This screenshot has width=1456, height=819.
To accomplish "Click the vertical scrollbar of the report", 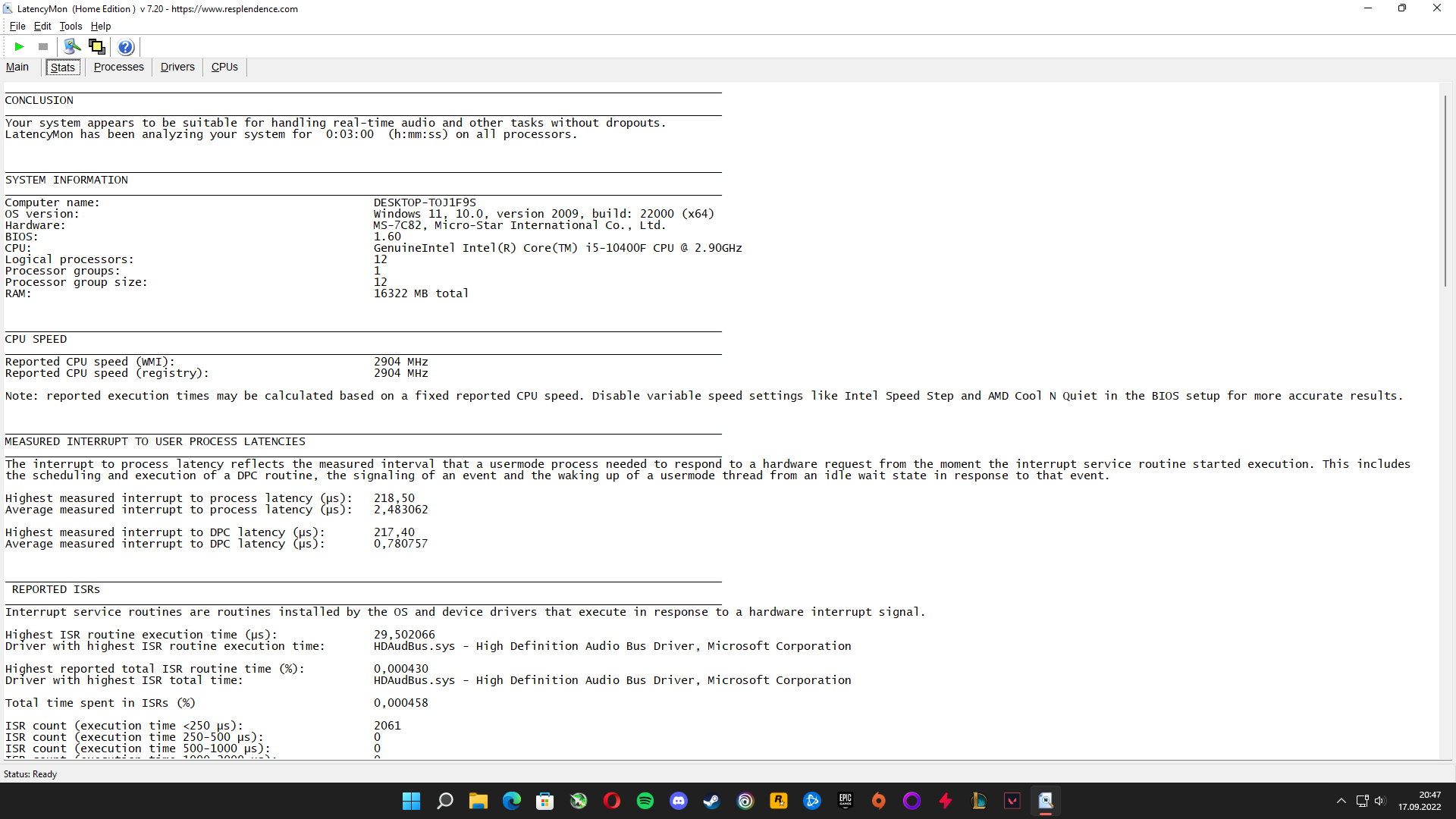I will tap(1445, 191).
